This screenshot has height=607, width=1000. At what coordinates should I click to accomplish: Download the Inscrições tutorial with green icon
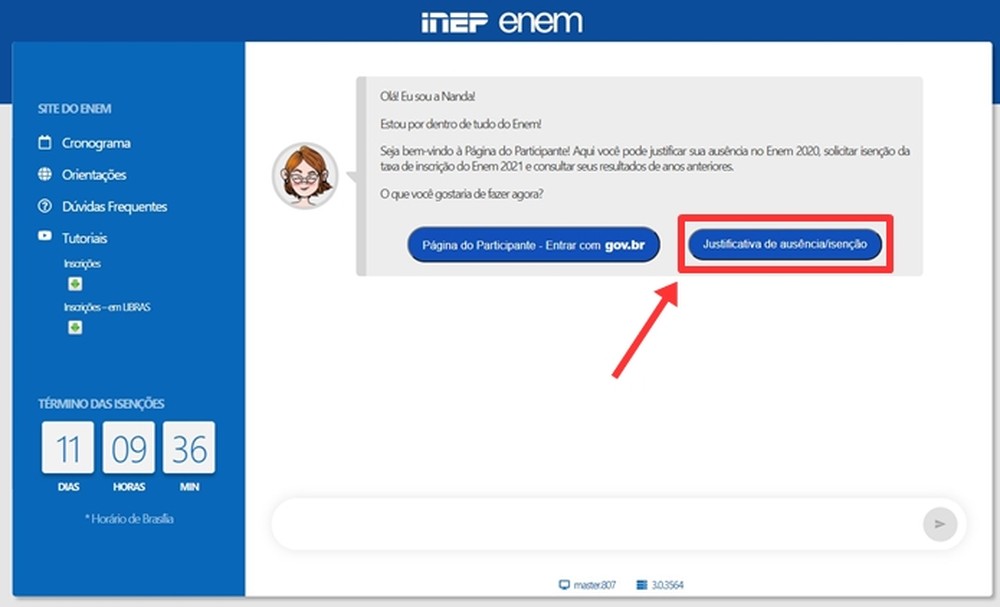pyautogui.click(x=75, y=284)
